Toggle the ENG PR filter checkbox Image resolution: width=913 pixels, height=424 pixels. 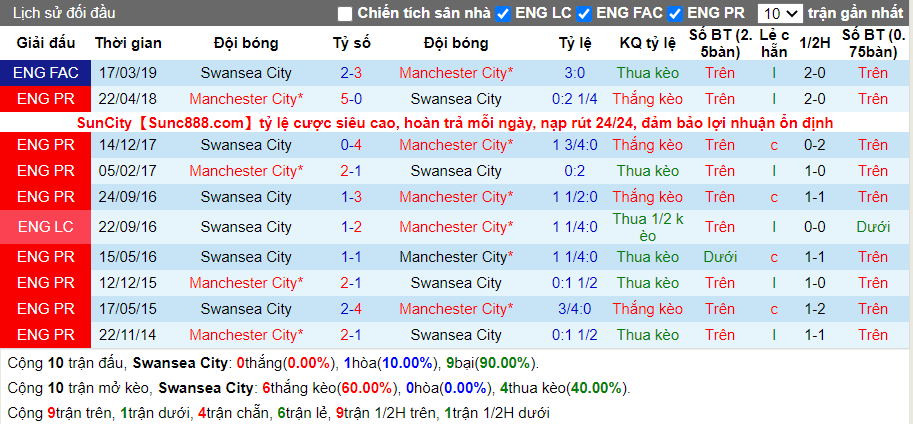pyautogui.click(x=675, y=13)
